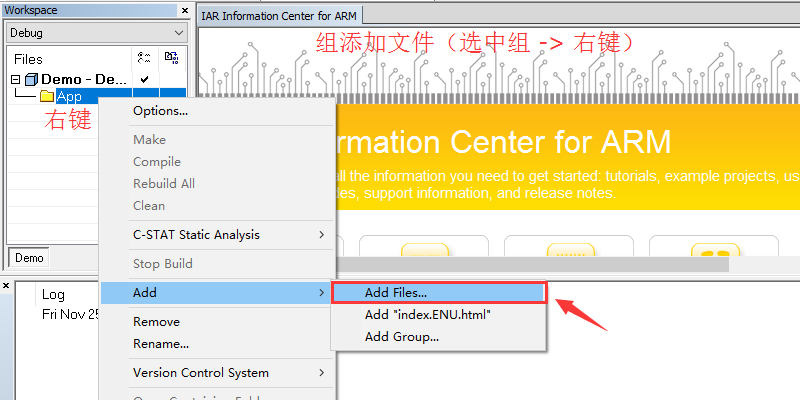800x400 pixels.
Task: Click the App group folder icon
Action: (x=47, y=96)
